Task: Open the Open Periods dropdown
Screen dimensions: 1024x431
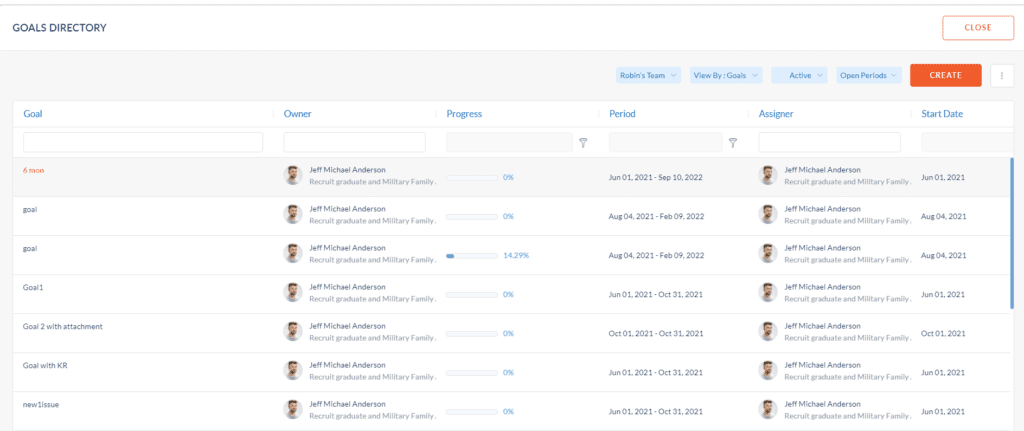Action: [x=869, y=75]
